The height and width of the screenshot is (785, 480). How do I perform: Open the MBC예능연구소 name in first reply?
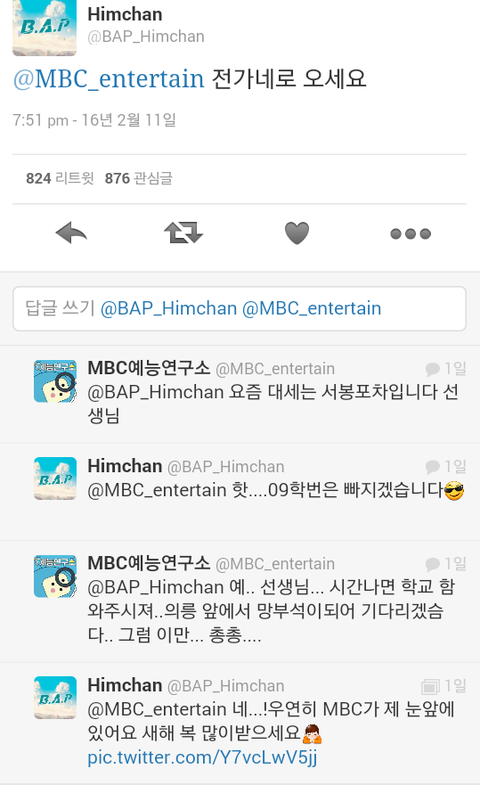(x=149, y=368)
